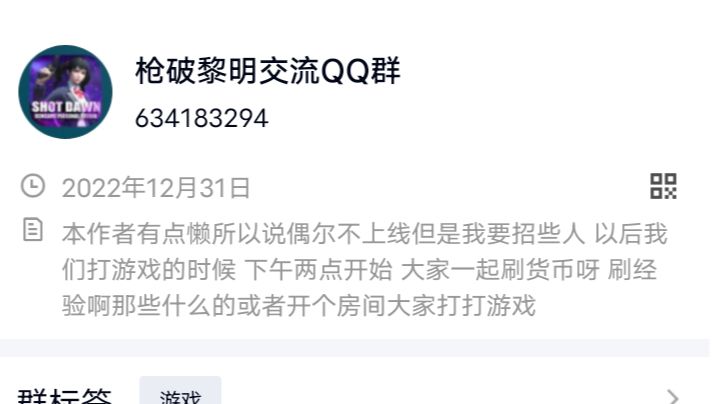Click description line starting with 们打游戏的时候
Image resolution: width=720 pixels, height=404 pixels.
coord(360,269)
